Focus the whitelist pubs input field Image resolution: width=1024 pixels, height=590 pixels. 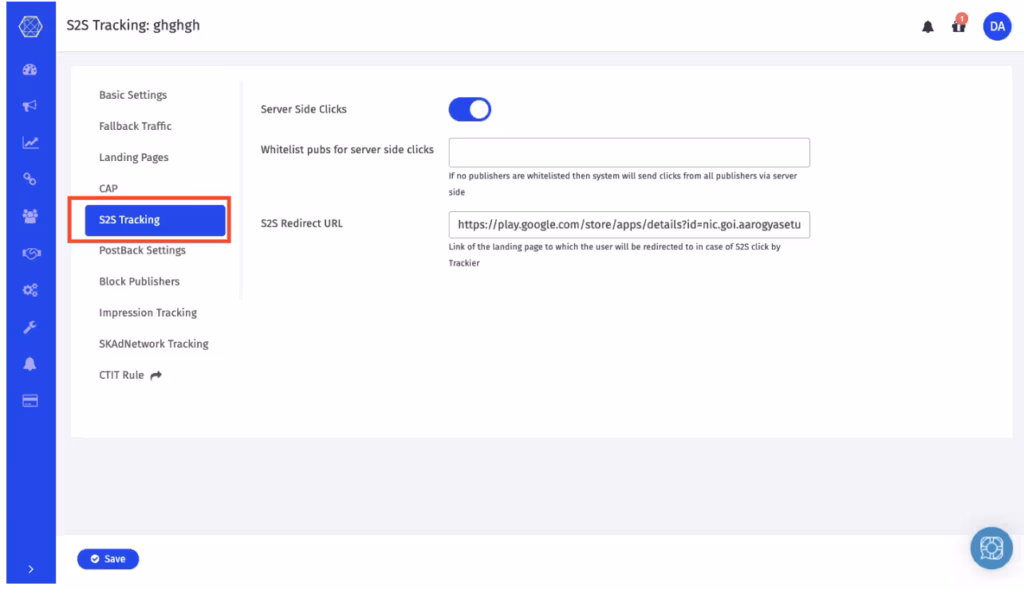point(629,152)
